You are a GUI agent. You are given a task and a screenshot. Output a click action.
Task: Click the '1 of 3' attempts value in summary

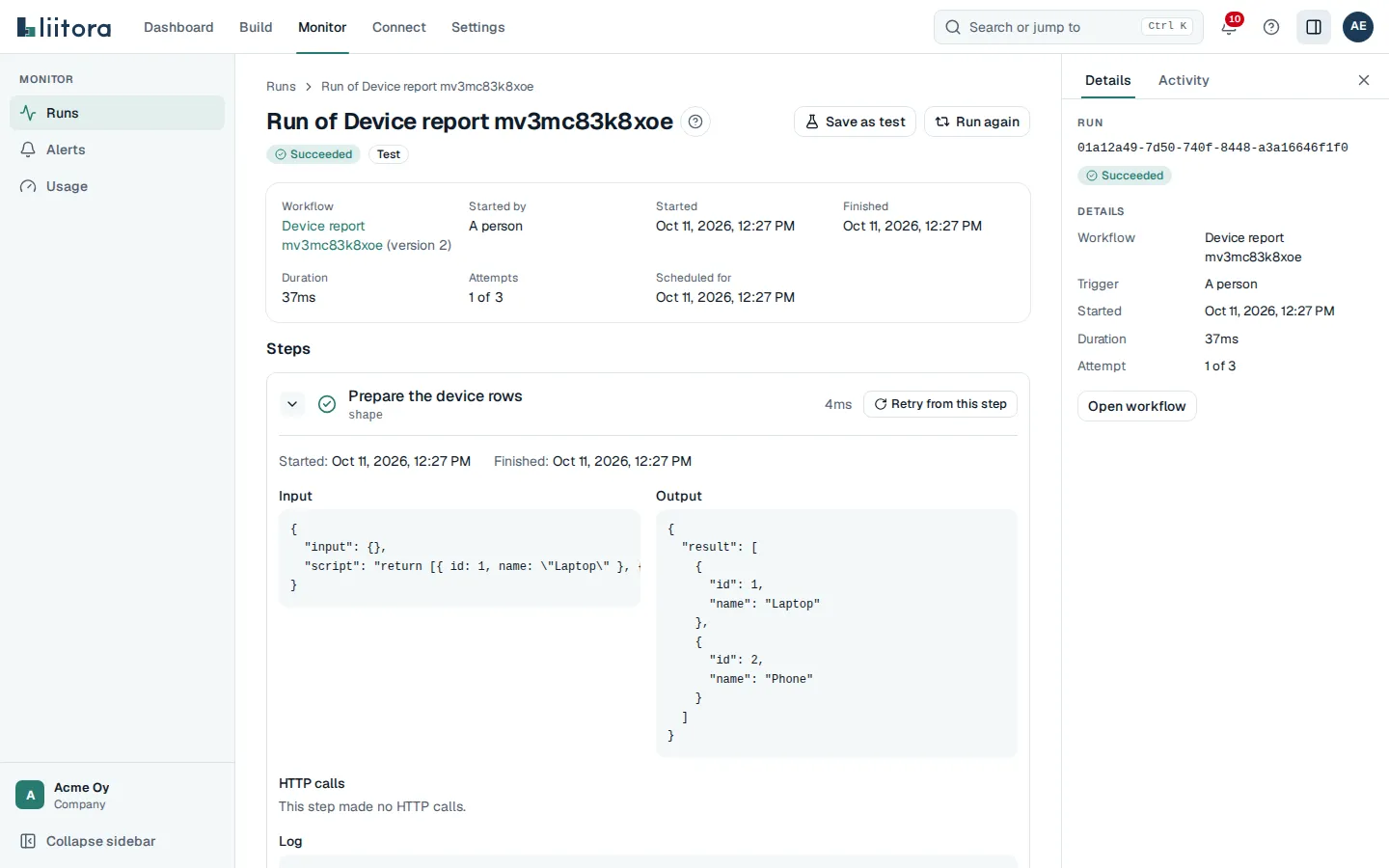(x=486, y=297)
